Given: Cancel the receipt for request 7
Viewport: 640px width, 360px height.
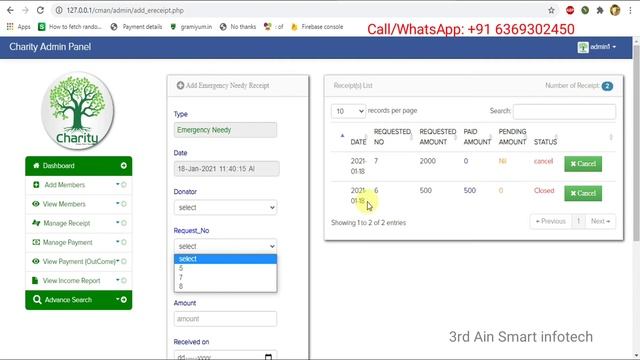Looking at the screenshot, I should (x=583, y=164).
